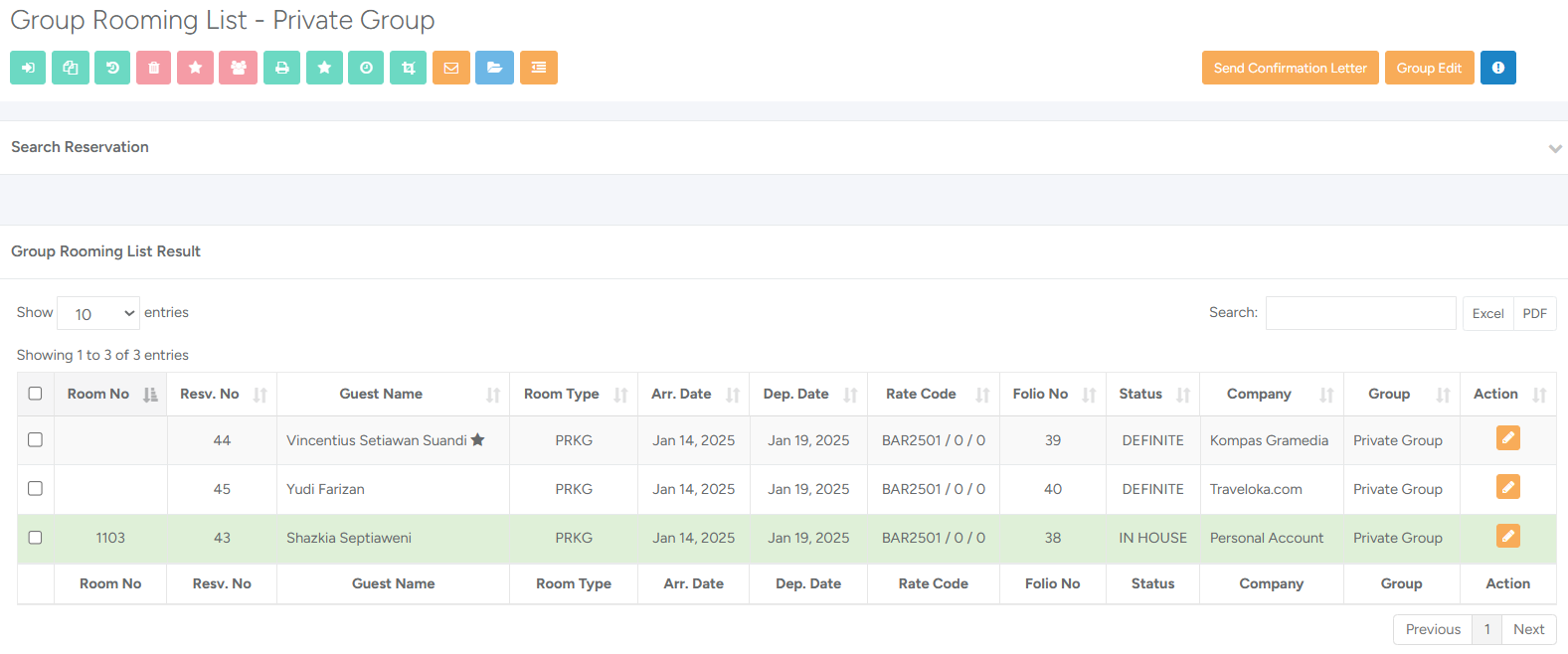Click Send Confirmation Letter button
Viewport: 1568px width, 654px height.
pos(1290,68)
